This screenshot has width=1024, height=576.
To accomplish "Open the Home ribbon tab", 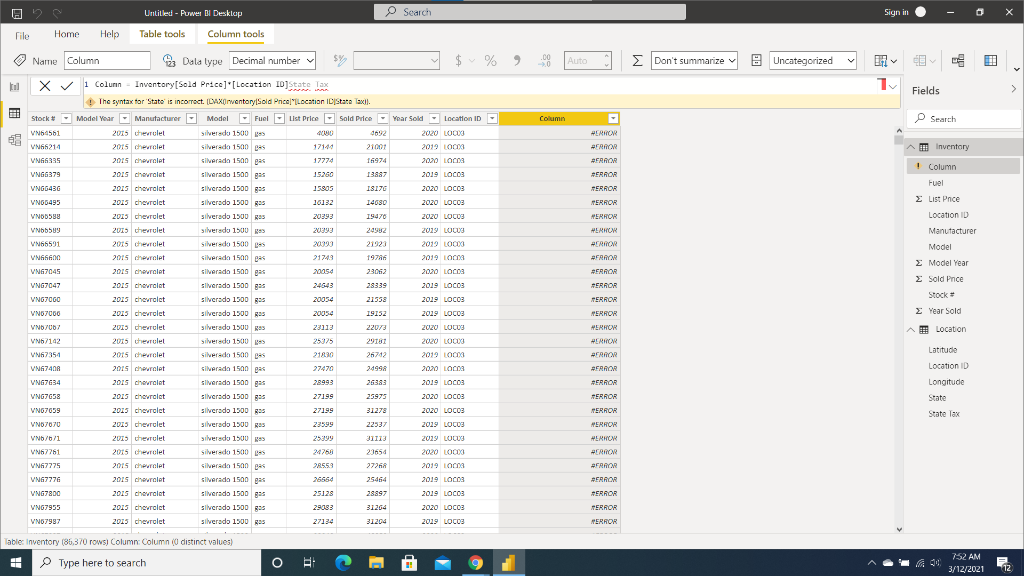I will (67, 34).
